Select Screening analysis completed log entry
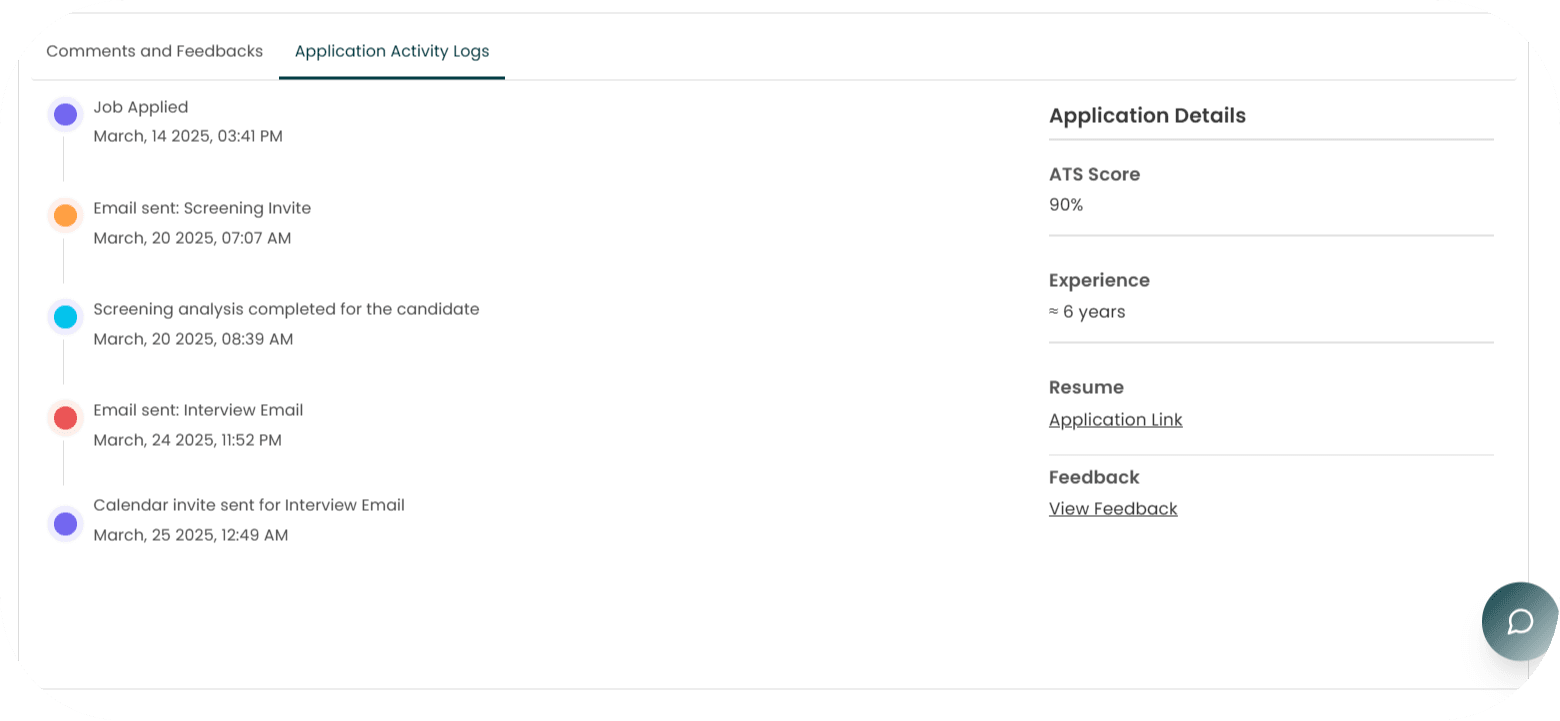Screen dimensions: 1560x721 tap(286, 309)
